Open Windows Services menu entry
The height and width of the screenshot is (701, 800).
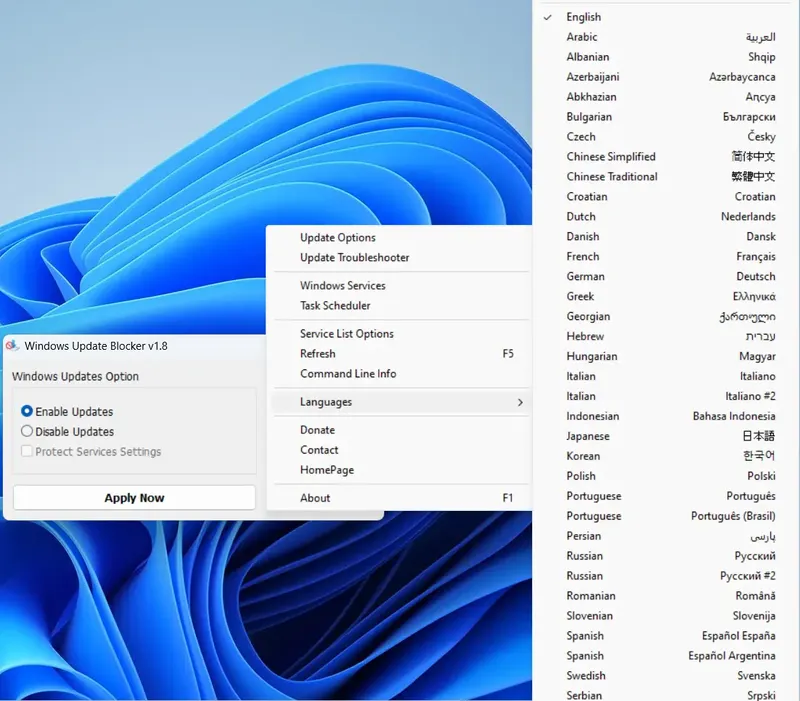pyautogui.click(x=401, y=285)
